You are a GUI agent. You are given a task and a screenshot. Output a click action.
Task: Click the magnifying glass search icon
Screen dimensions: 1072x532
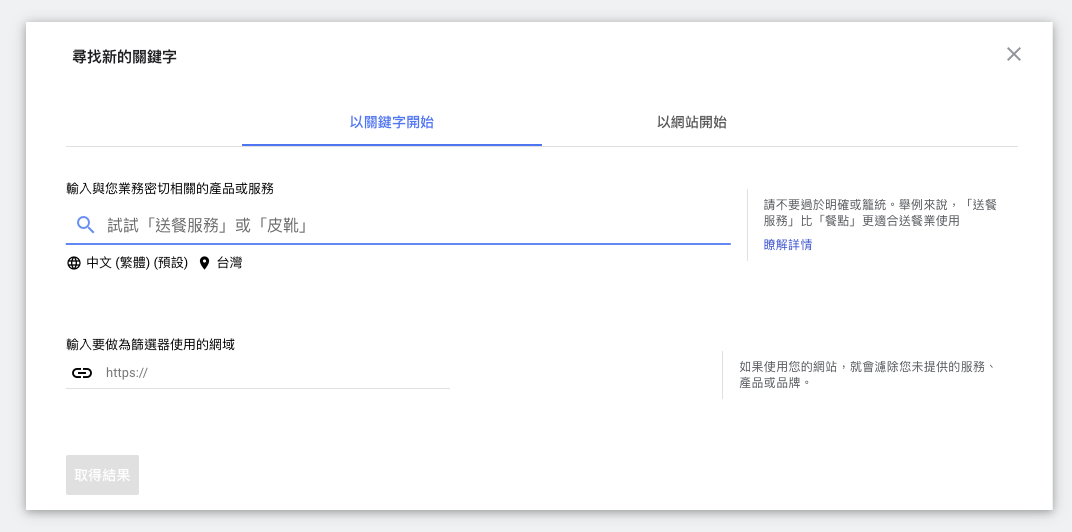click(x=85, y=225)
